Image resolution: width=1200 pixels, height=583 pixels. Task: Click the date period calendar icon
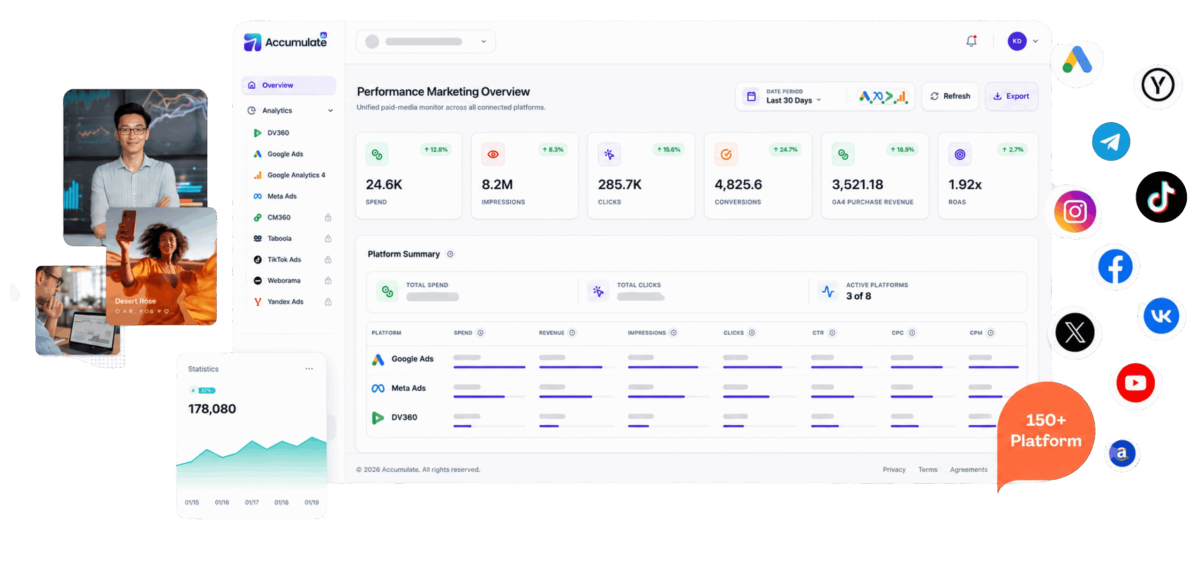click(752, 96)
